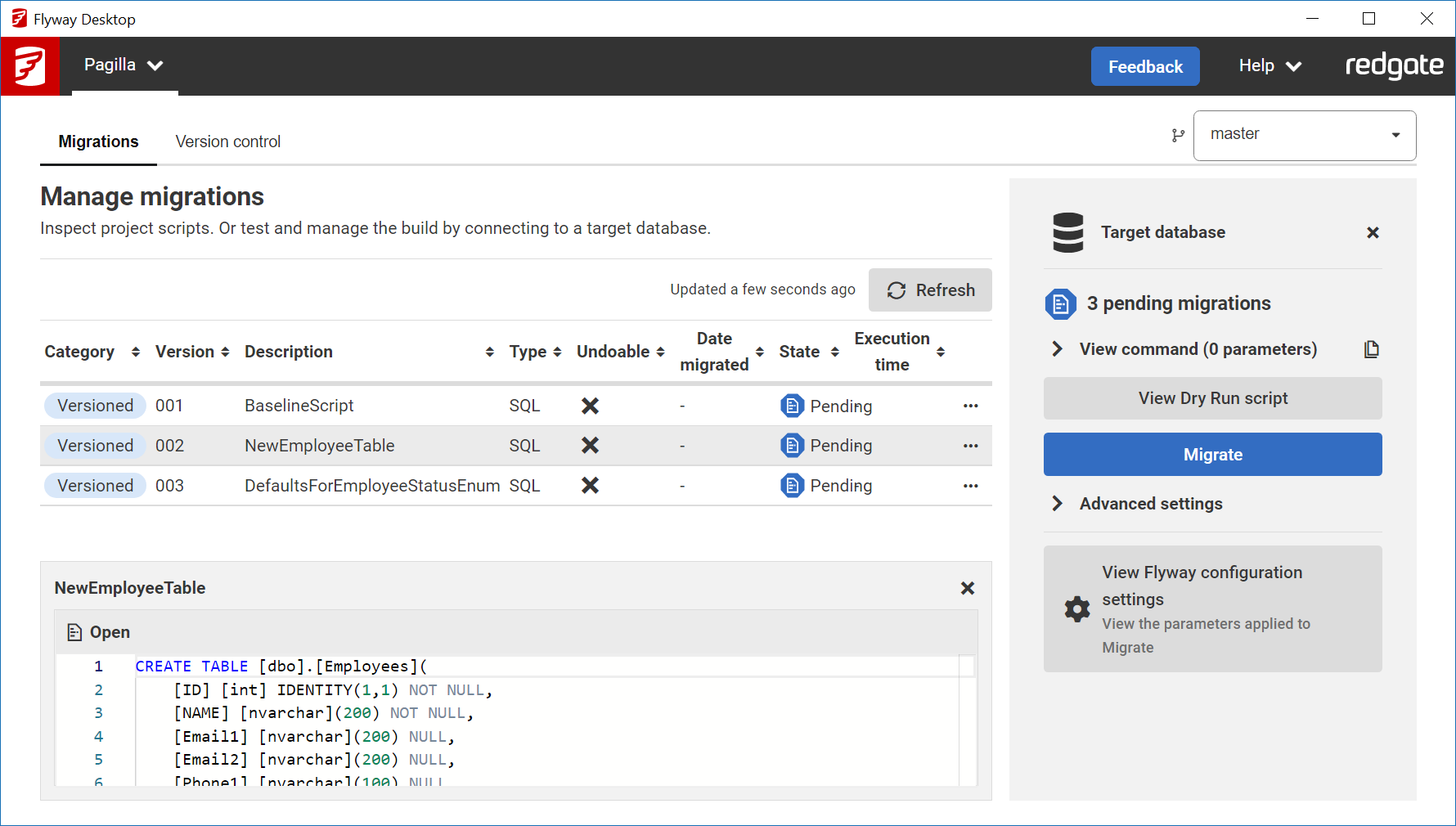Open the master branch dropdown
The image size is (1456, 826).
point(1305,136)
